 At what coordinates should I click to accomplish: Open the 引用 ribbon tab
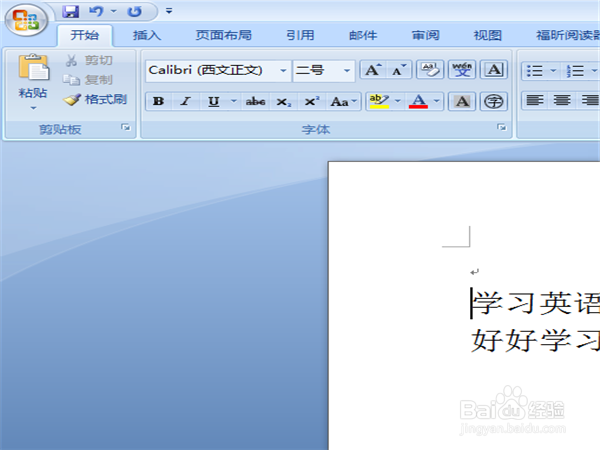coord(300,35)
